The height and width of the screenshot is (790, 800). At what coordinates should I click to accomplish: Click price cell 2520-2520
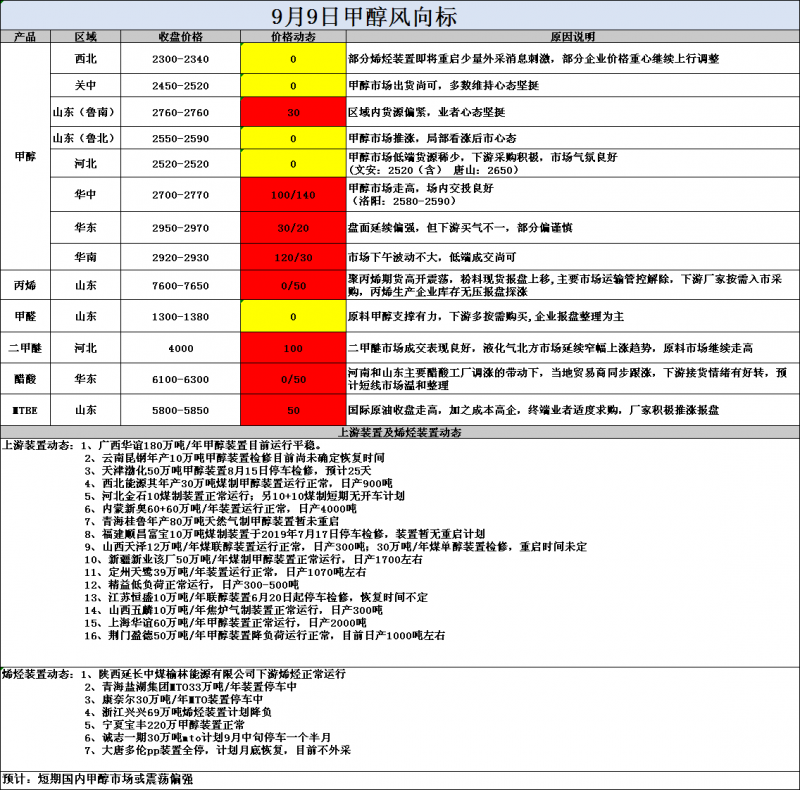point(180,163)
